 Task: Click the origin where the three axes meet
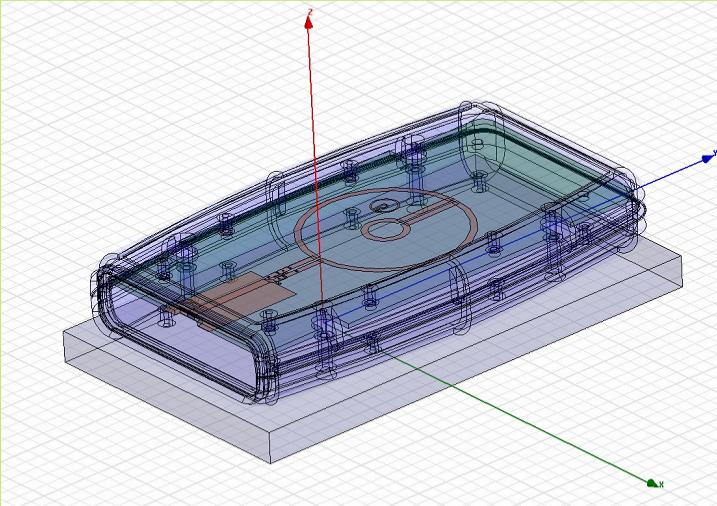pos(322,305)
